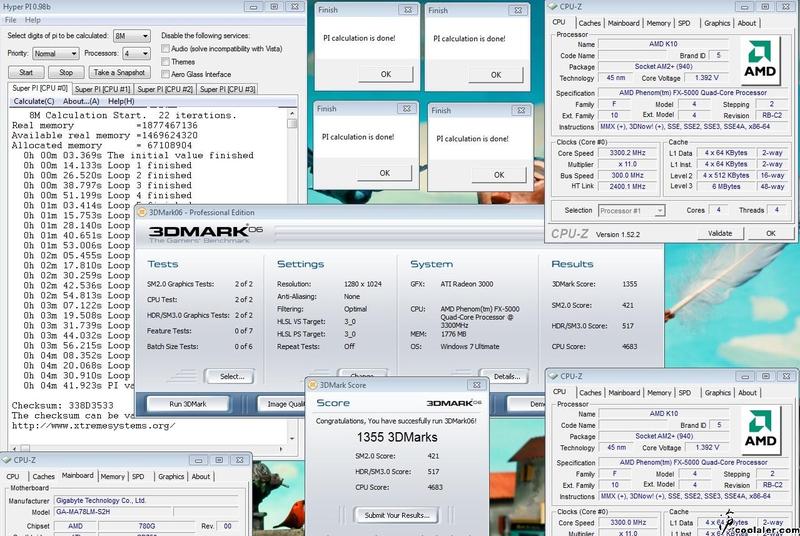Open the Processors count dropdown

[x=136, y=53]
